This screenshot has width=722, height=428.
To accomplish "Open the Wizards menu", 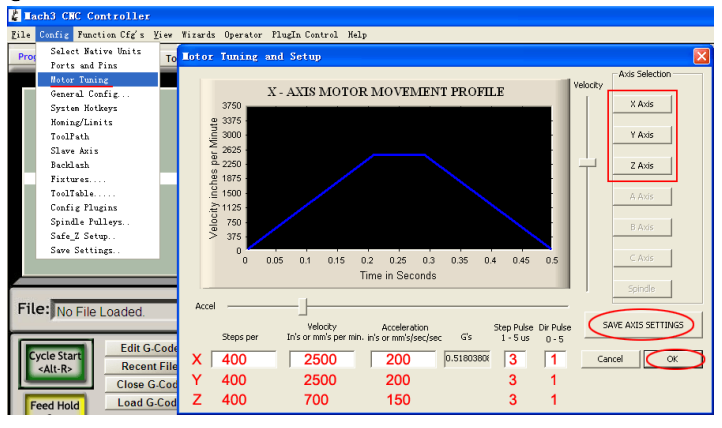I will point(198,35).
